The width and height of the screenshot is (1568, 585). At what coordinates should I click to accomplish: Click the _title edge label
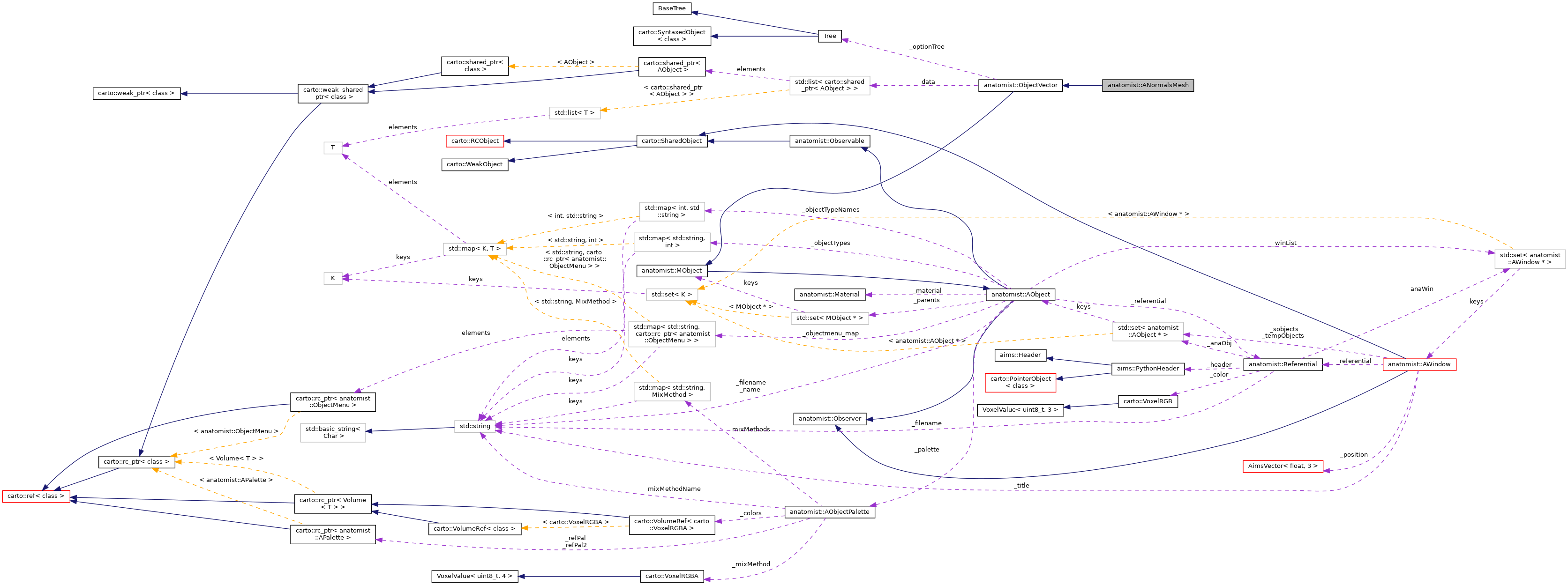pos(1021,486)
